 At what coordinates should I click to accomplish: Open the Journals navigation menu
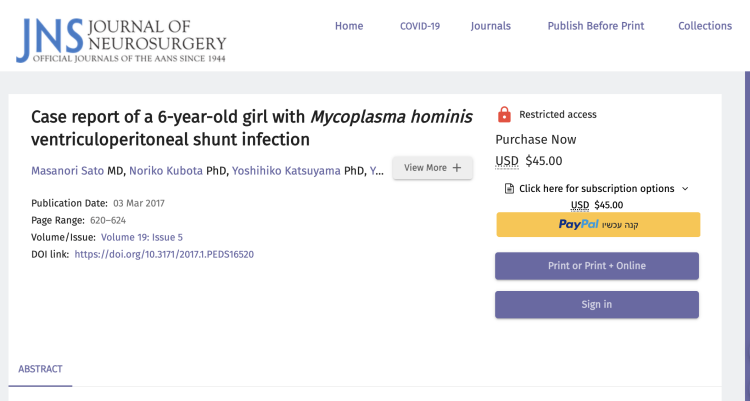(x=491, y=26)
